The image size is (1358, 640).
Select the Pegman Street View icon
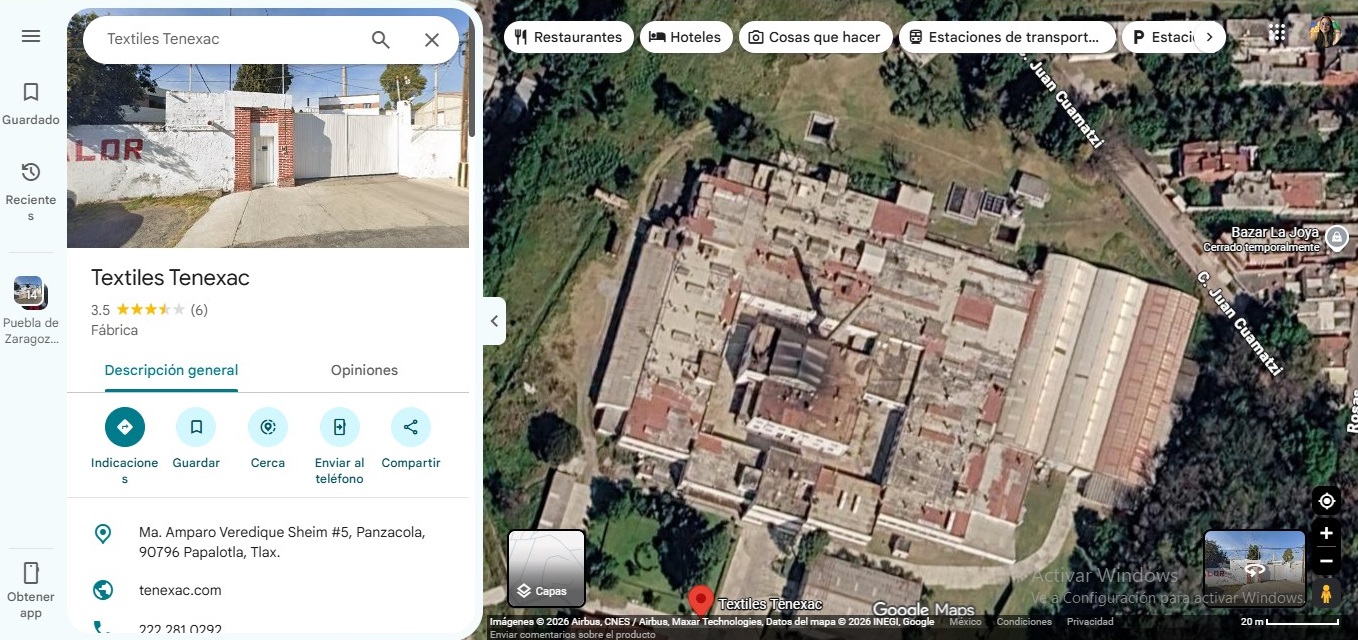pos(1327,593)
